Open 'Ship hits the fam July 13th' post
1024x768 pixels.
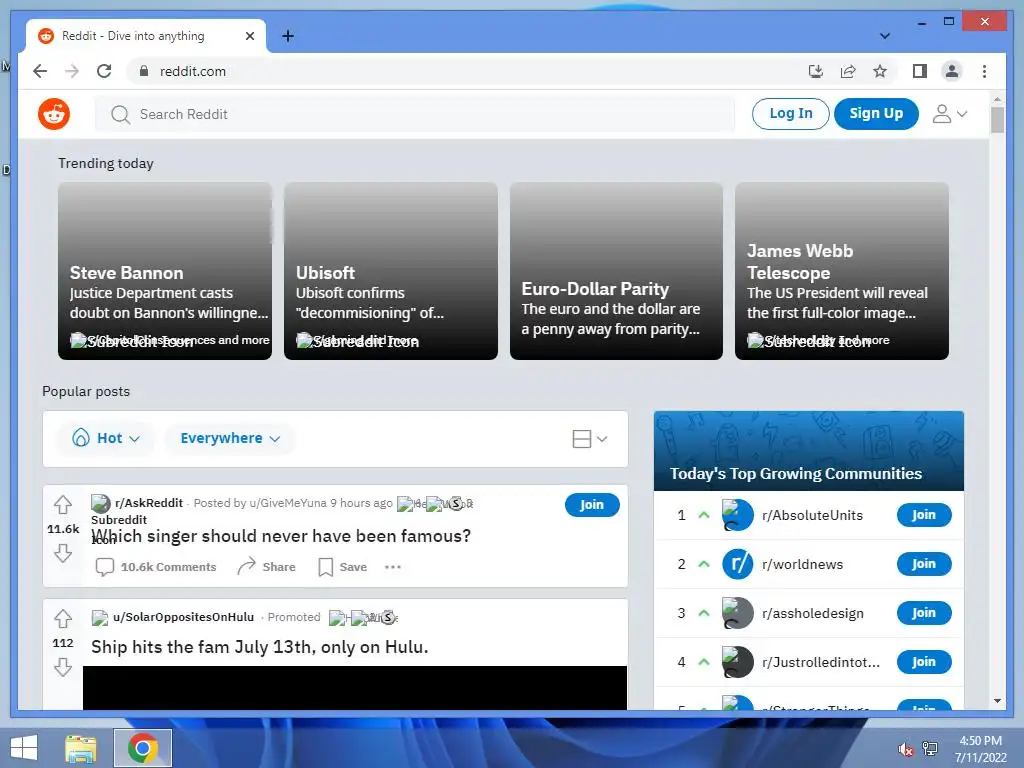tap(260, 647)
